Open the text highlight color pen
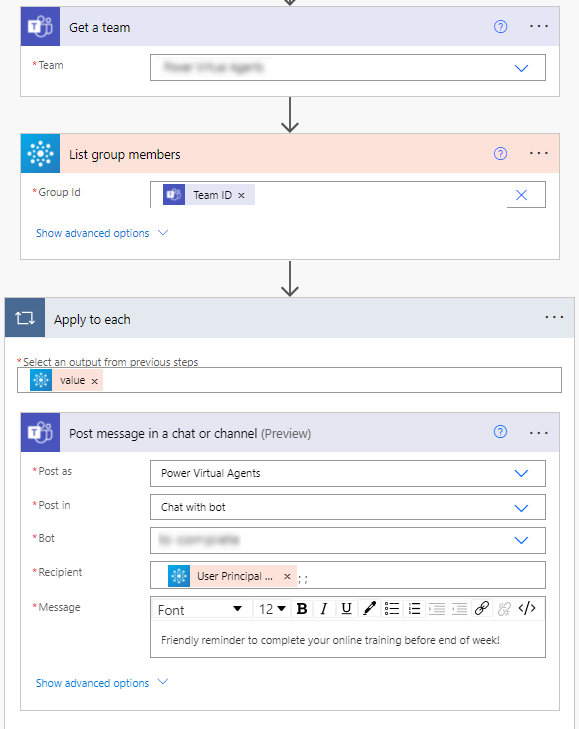Viewport: 579px width, 729px height. (x=369, y=609)
